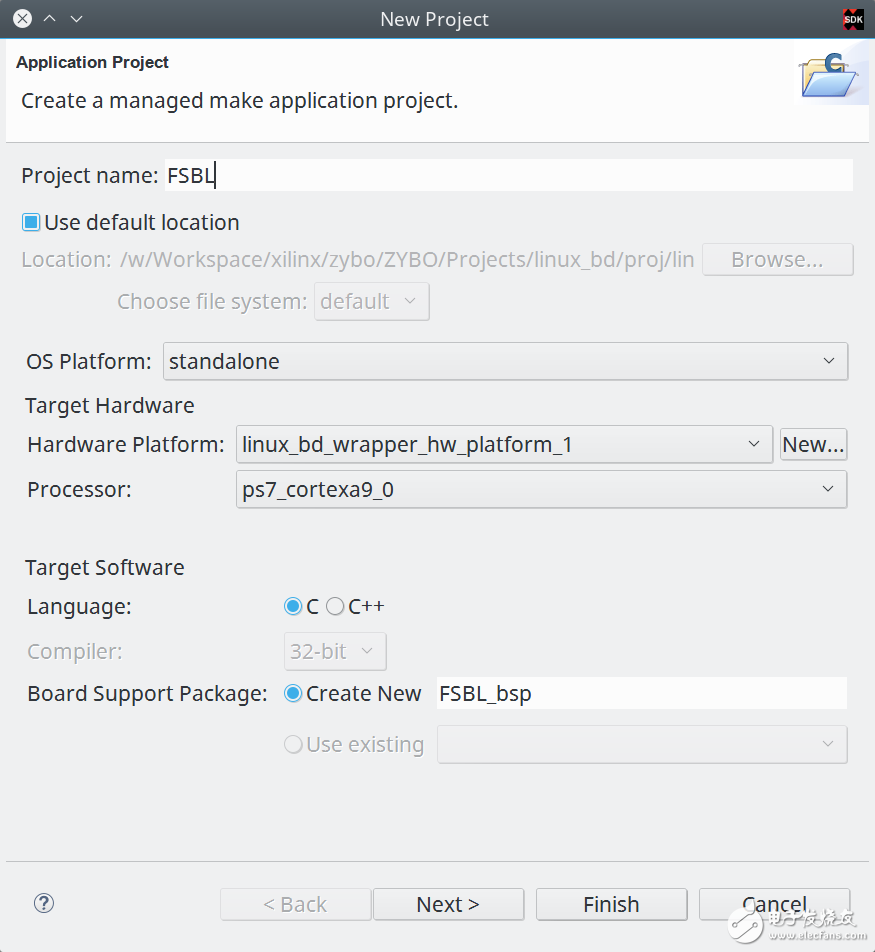The image size is (875, 952).
Task: Click the SDK logo in title bar
Action: coord(853,19)
